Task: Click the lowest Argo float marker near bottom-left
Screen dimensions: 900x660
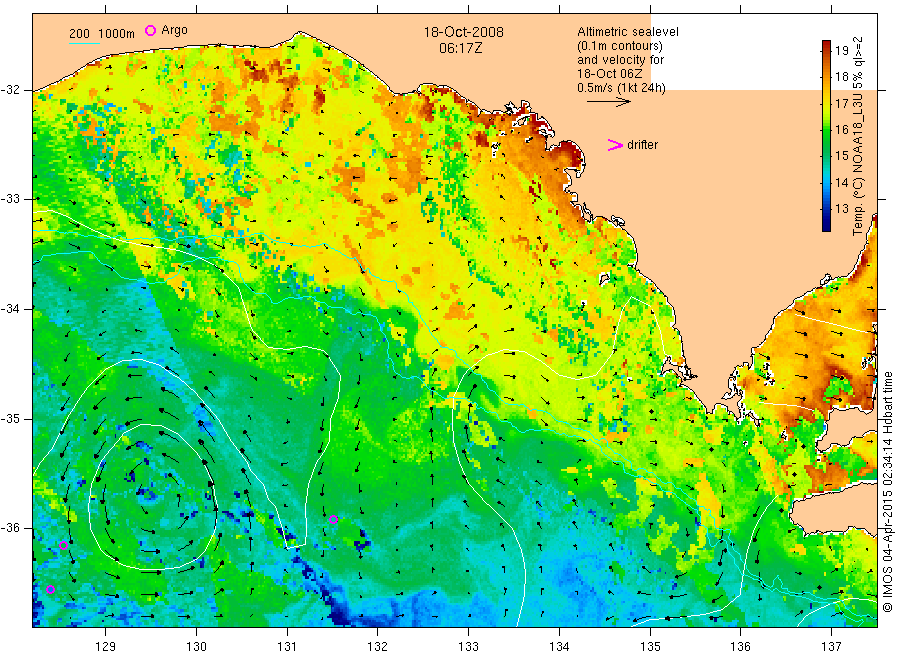Action: pos(51,589)
